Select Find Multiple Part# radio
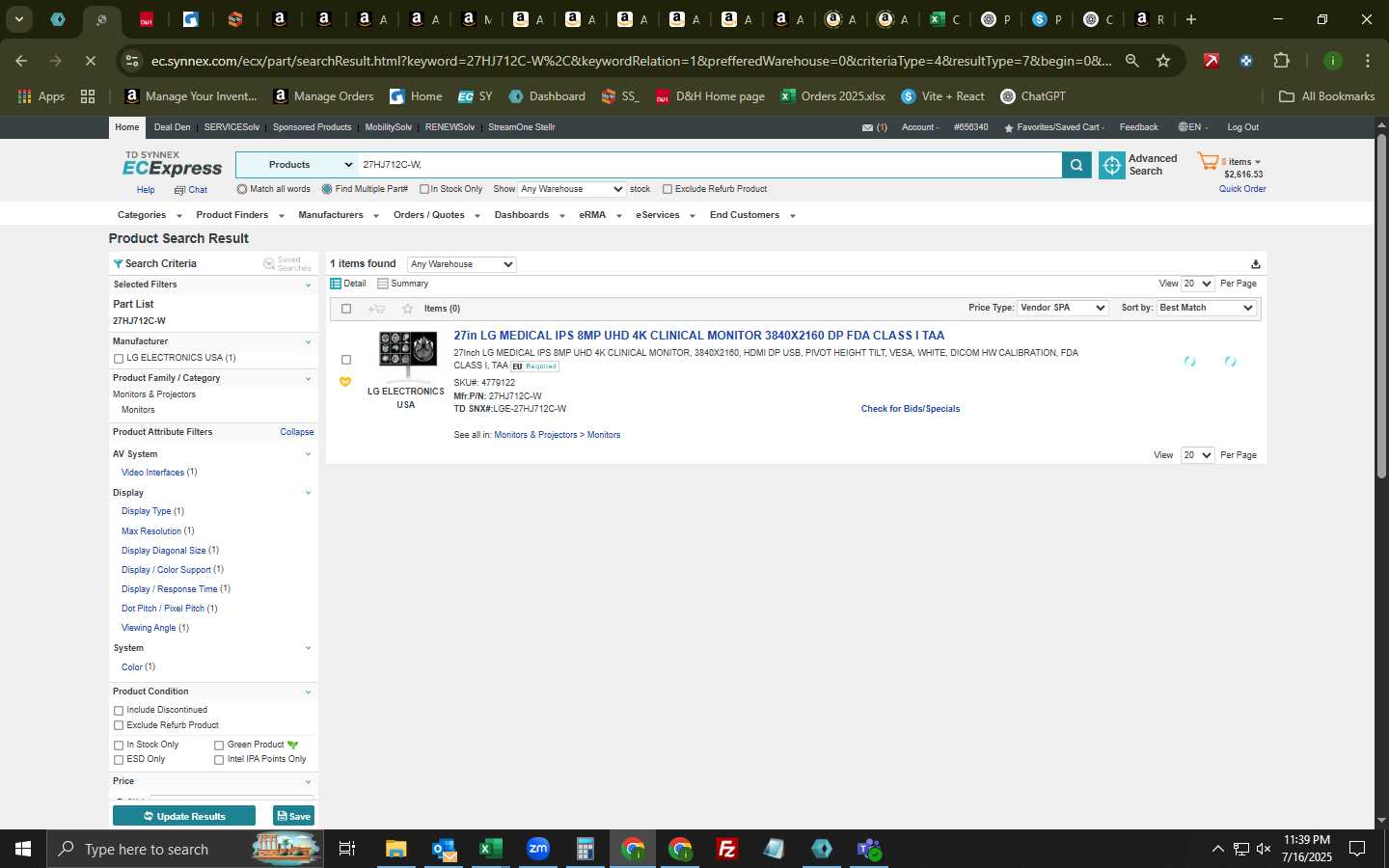Viewport: 1389px width, 868px height. [327, 189]
